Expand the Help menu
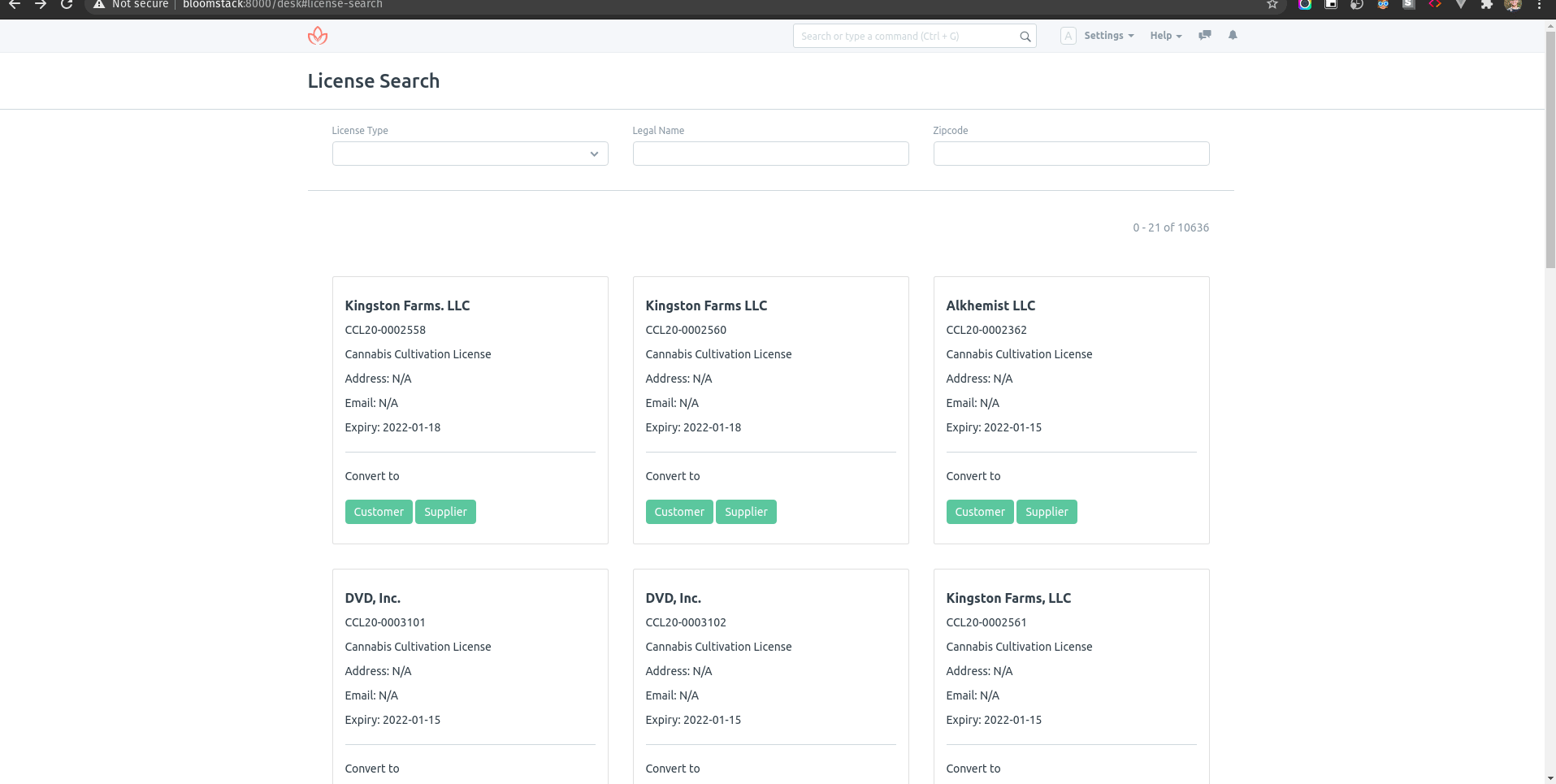 pyautogui.click(x=1166, y=36)
